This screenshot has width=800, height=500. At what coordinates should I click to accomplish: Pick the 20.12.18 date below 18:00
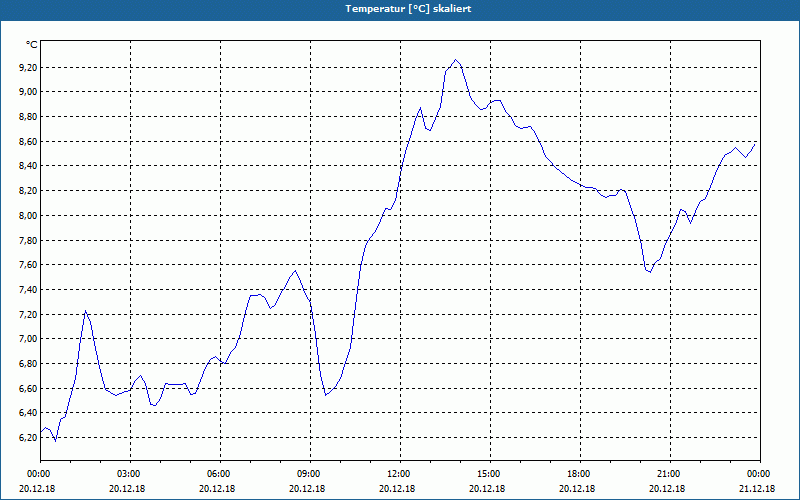[x=577, y=489]
